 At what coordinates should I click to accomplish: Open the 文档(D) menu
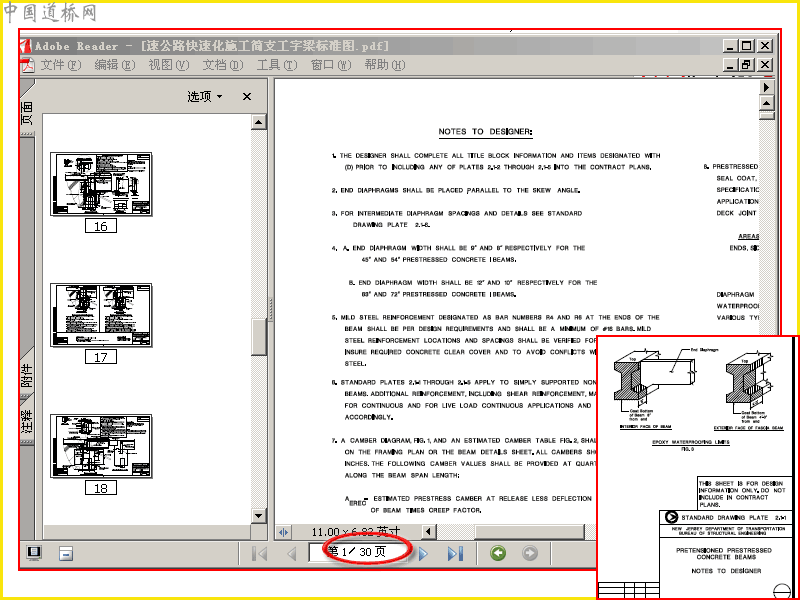(223, 65)
